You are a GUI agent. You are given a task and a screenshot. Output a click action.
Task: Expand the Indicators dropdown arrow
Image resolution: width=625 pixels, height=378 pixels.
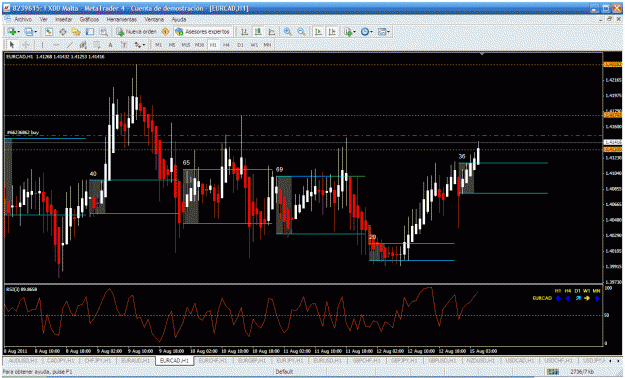tap(354, 32)
